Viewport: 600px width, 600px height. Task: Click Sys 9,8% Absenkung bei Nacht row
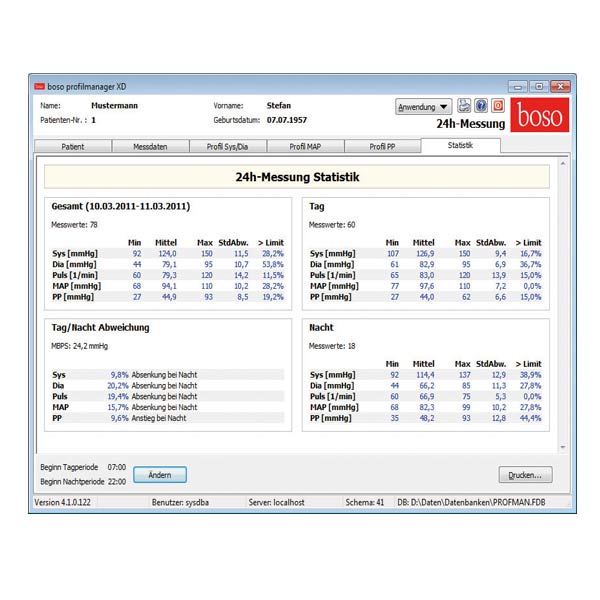pos(168,375)
